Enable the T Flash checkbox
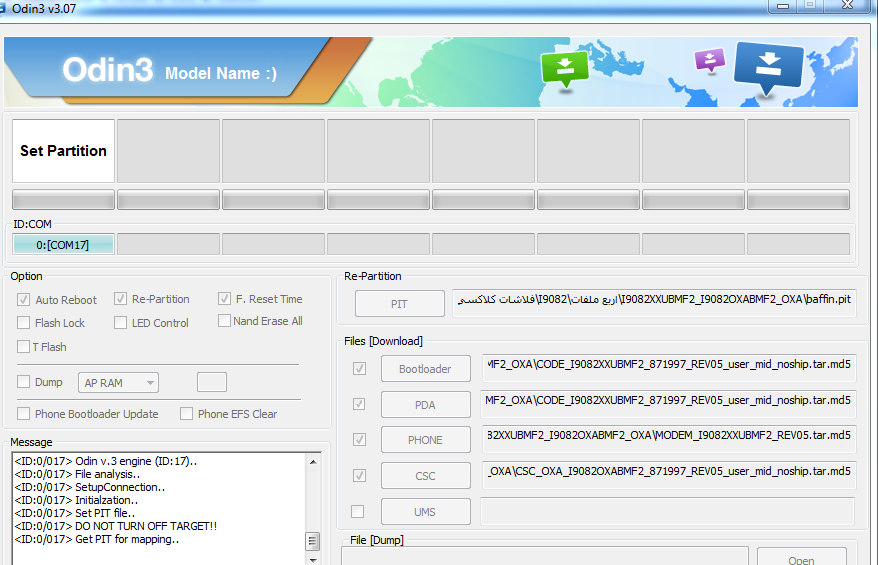878x565 pixels. [x=24, y=347]
